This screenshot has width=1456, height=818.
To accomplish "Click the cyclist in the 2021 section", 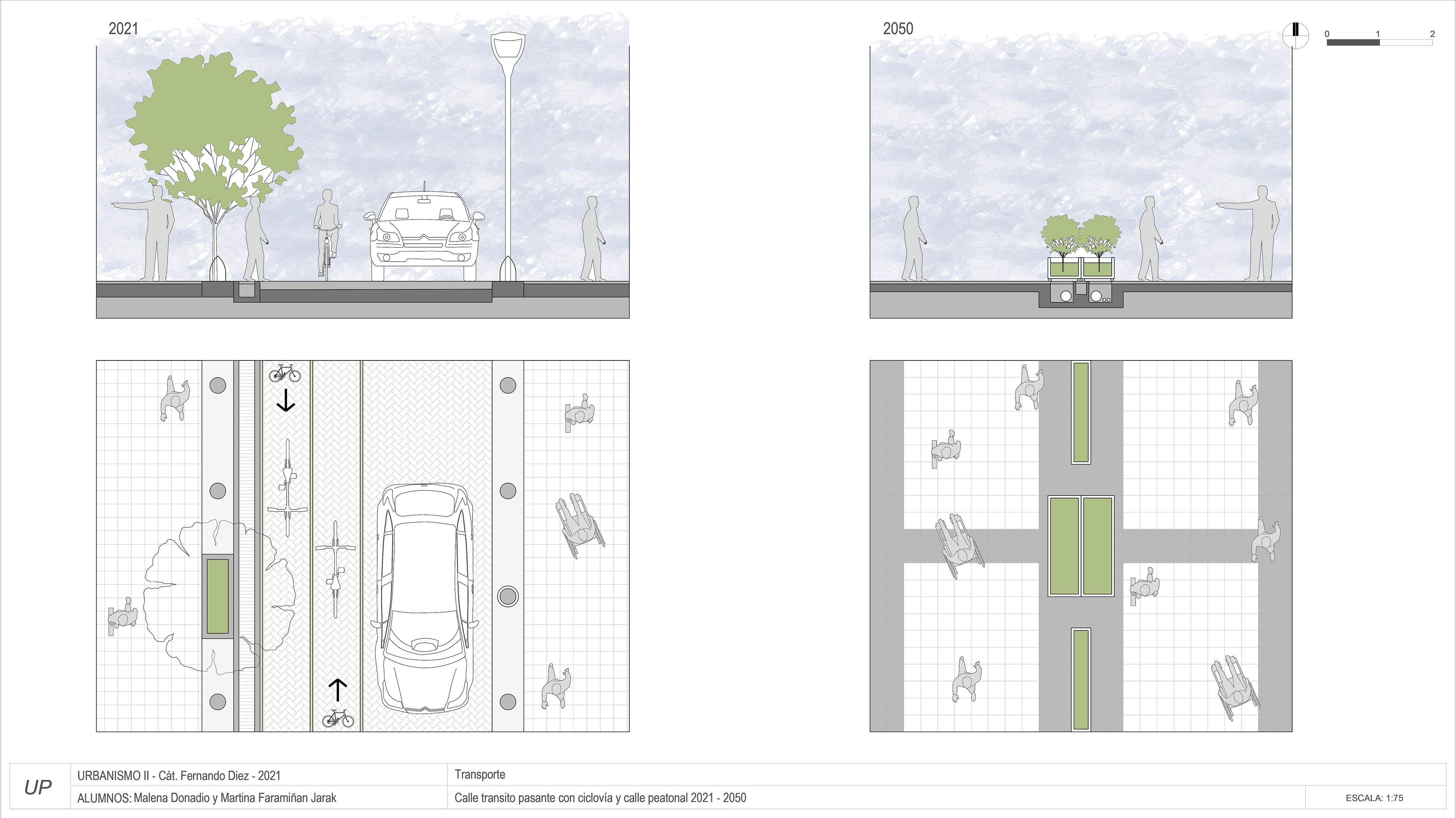I will tap(327, 234).
